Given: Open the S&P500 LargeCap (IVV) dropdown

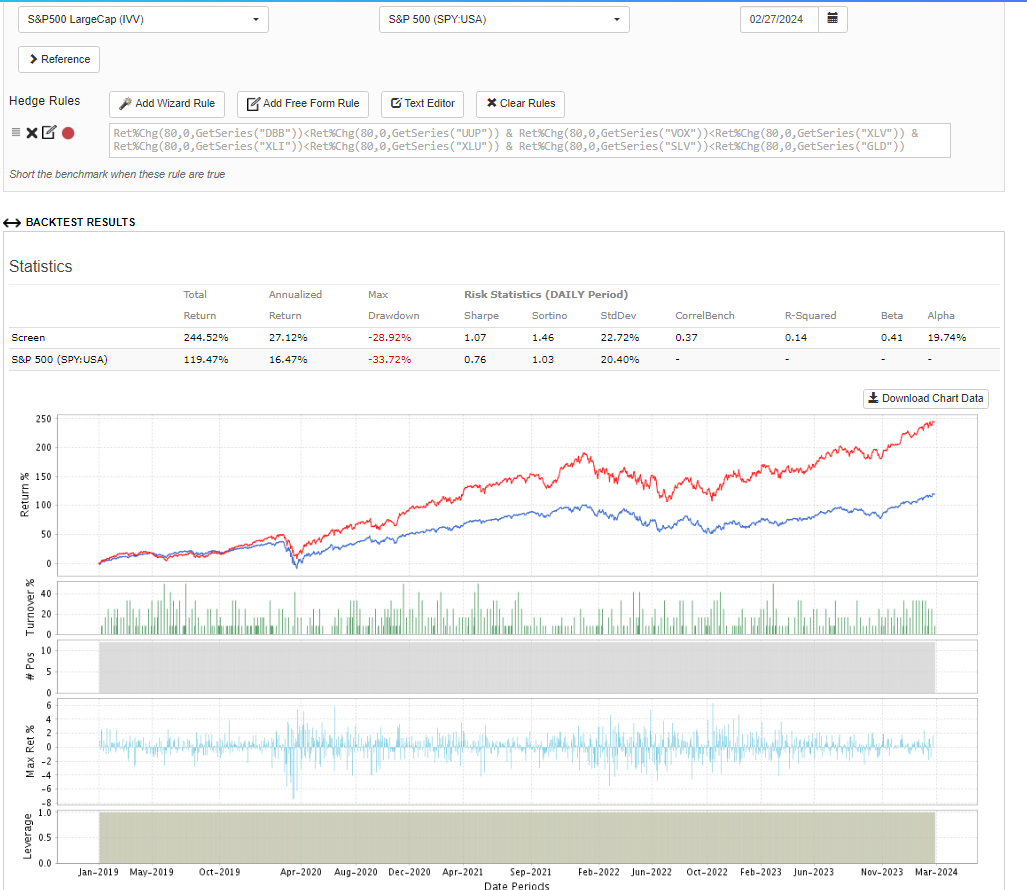Looking at the screenshot, I should pos(143,19).
